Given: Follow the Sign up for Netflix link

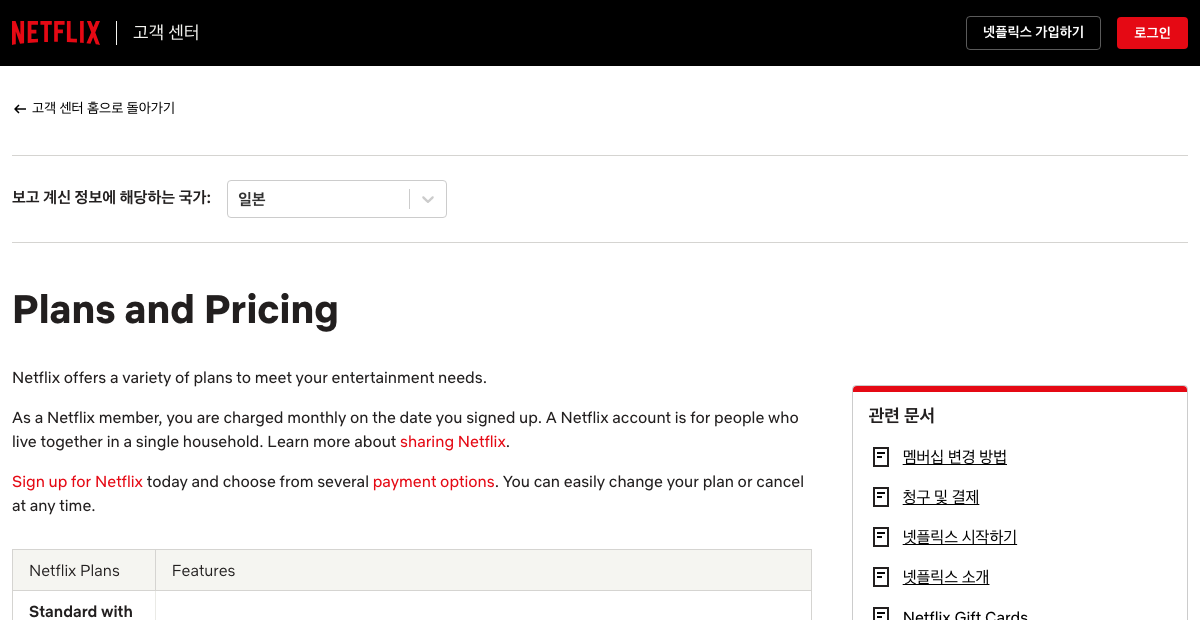Looking at the screenshot, I should coord(77,482).
